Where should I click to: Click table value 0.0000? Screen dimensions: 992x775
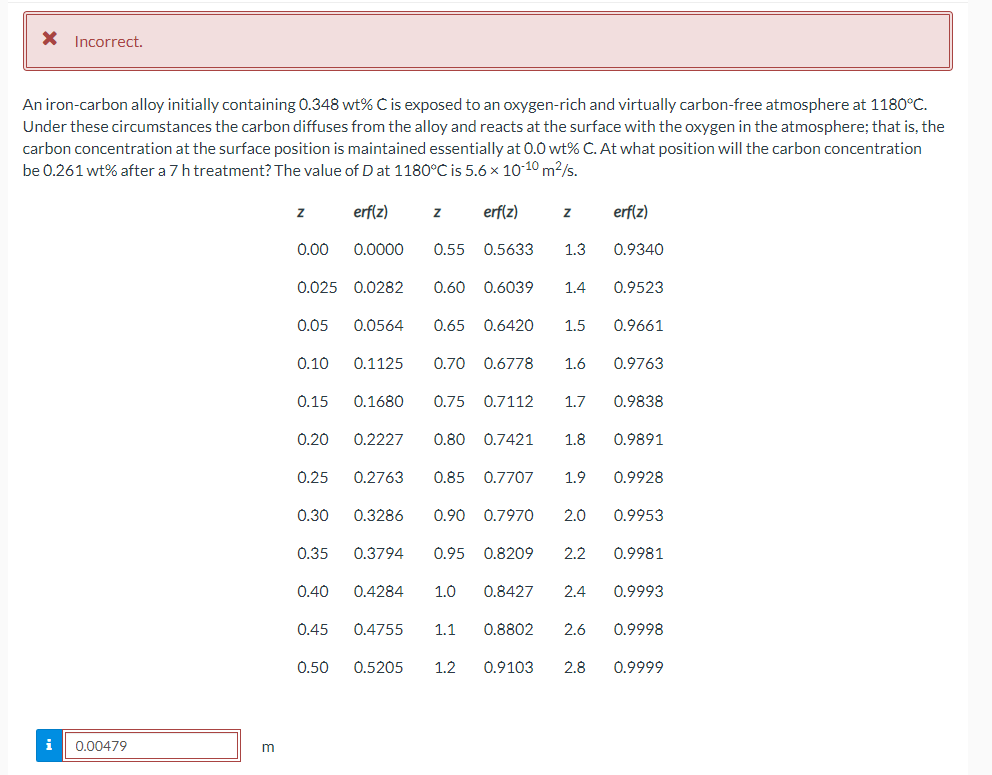coord(378,249)
